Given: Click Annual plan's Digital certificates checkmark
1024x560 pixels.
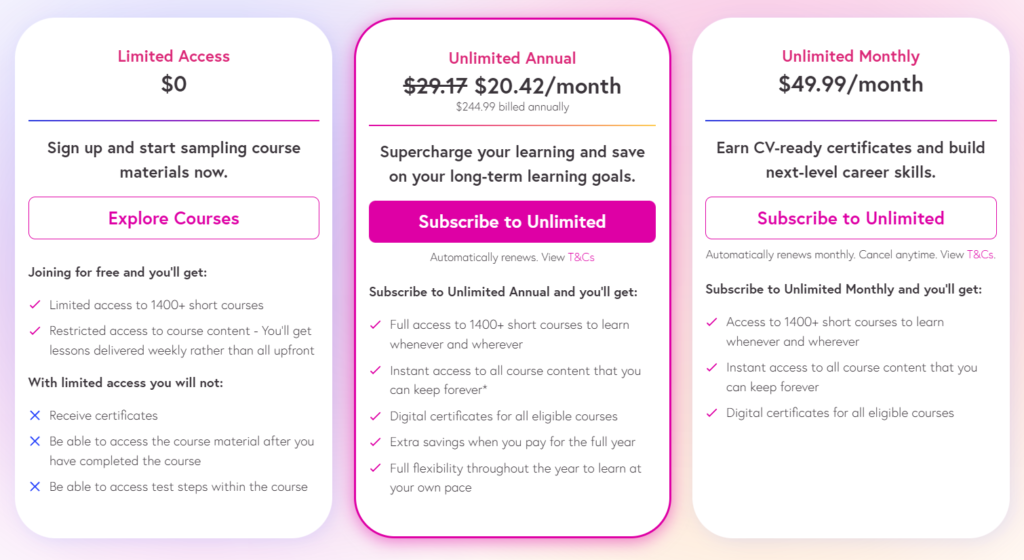Looking at the screenshot, I should (x=376, y=416).
